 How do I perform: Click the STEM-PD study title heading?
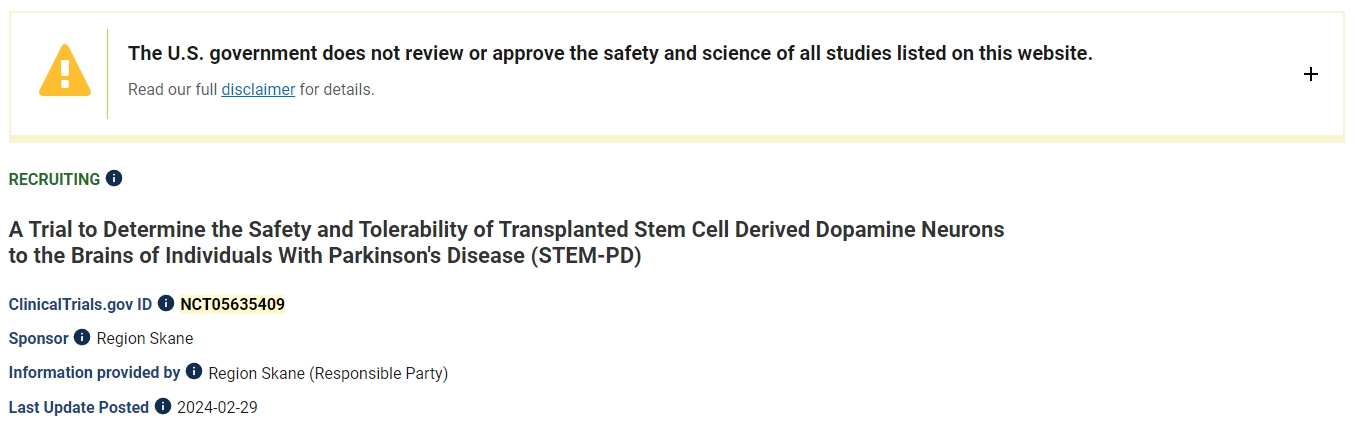click(506, 242)
